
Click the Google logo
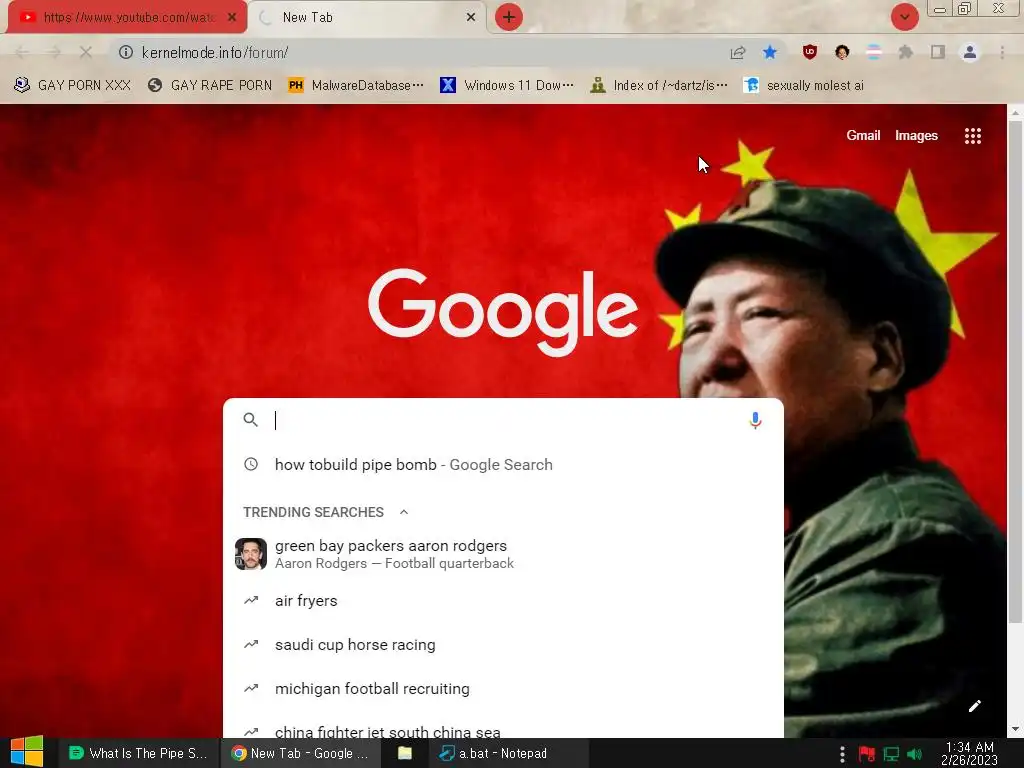pyautogui.click(x=503, y=312)
